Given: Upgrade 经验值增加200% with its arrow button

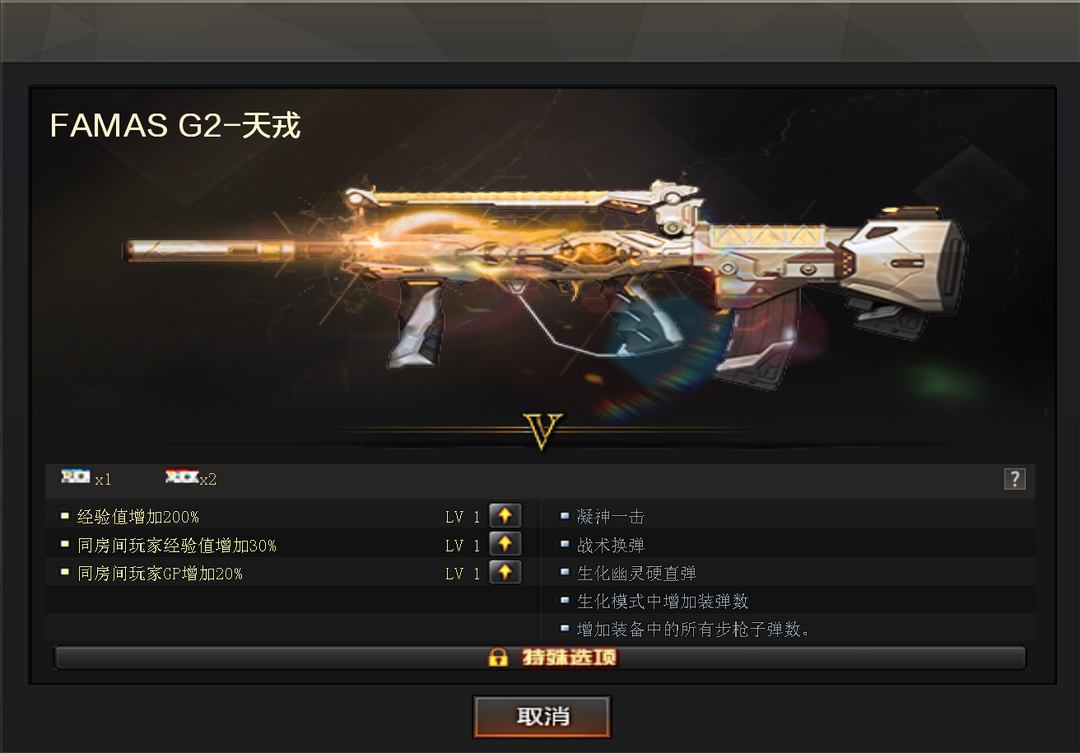Looking at the screenshot, I should (505, 515).
